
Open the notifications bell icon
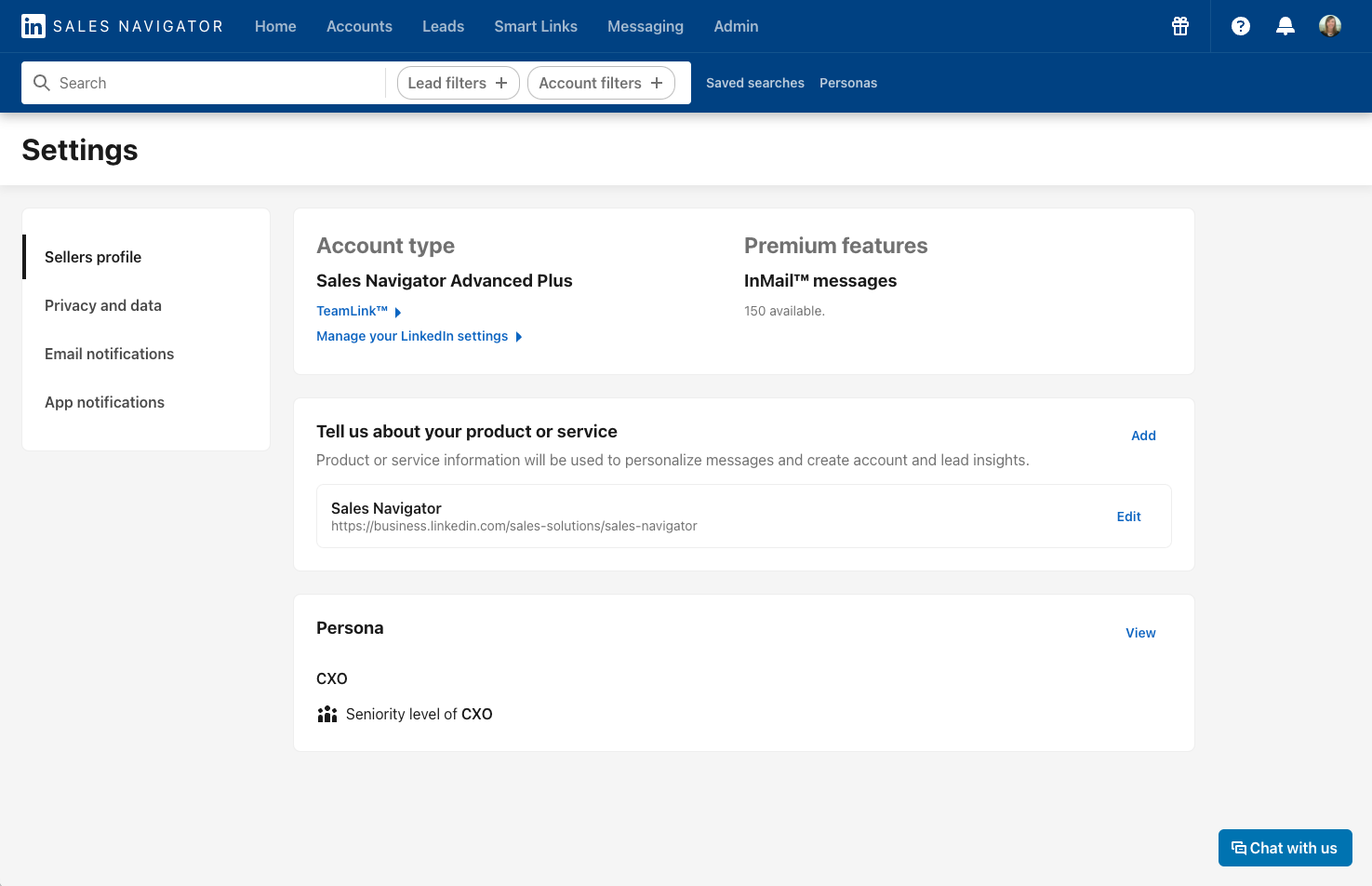coord(1285,26)
